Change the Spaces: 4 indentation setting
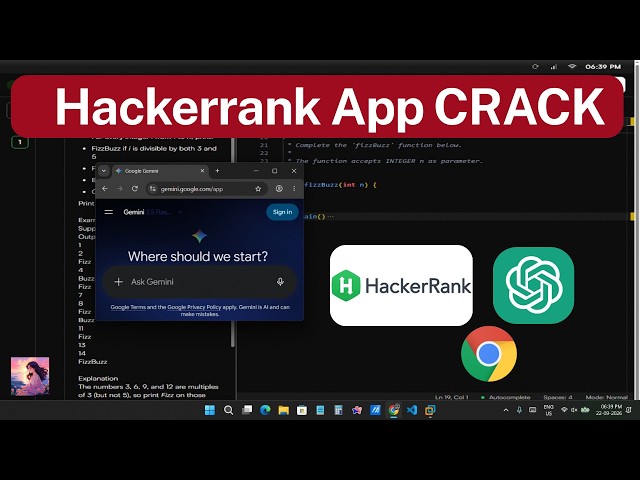Viewport: 640px width, 480px height. tap(558, 397)
